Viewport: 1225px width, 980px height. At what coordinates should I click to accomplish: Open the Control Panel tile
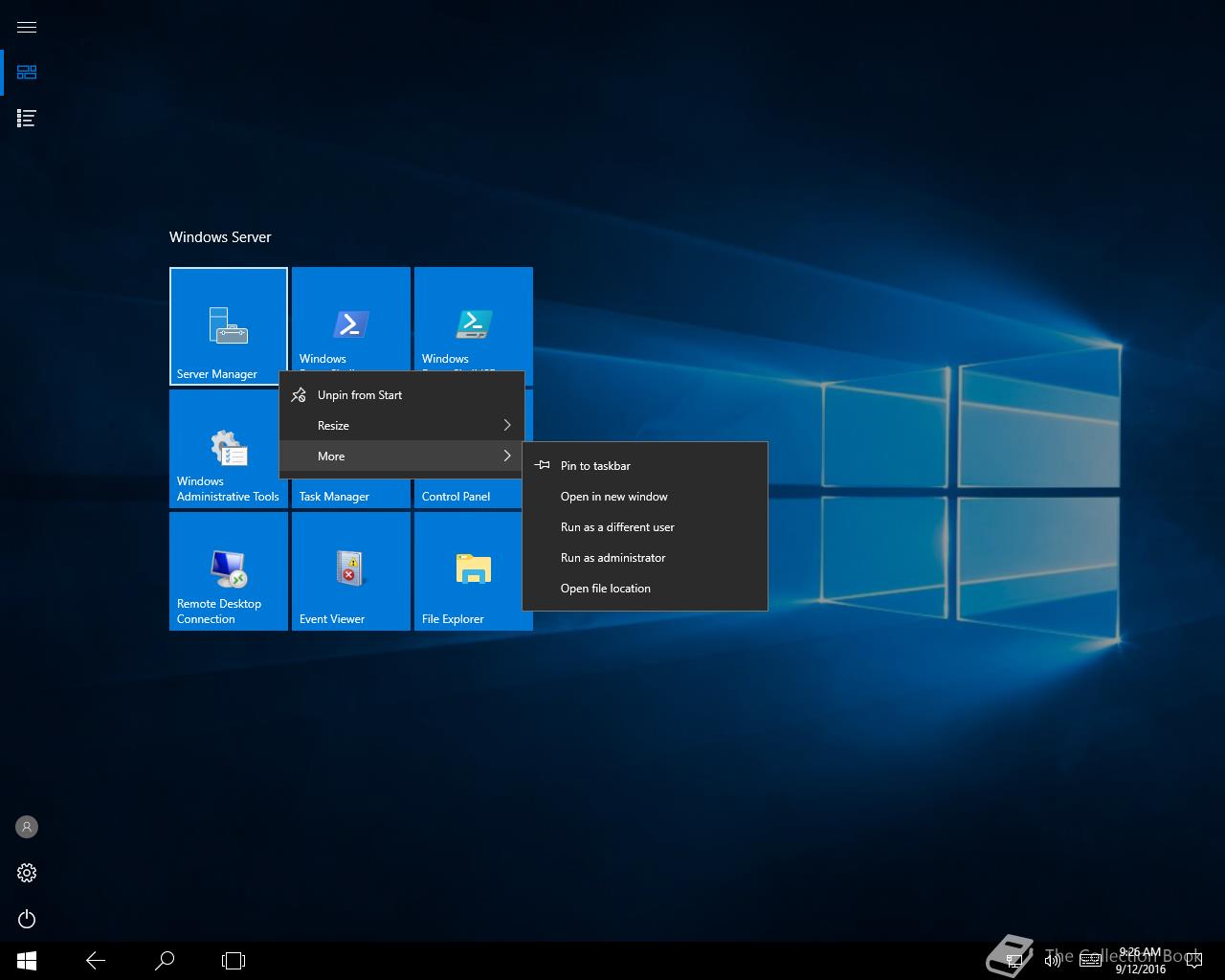click(x=469, y=494)
